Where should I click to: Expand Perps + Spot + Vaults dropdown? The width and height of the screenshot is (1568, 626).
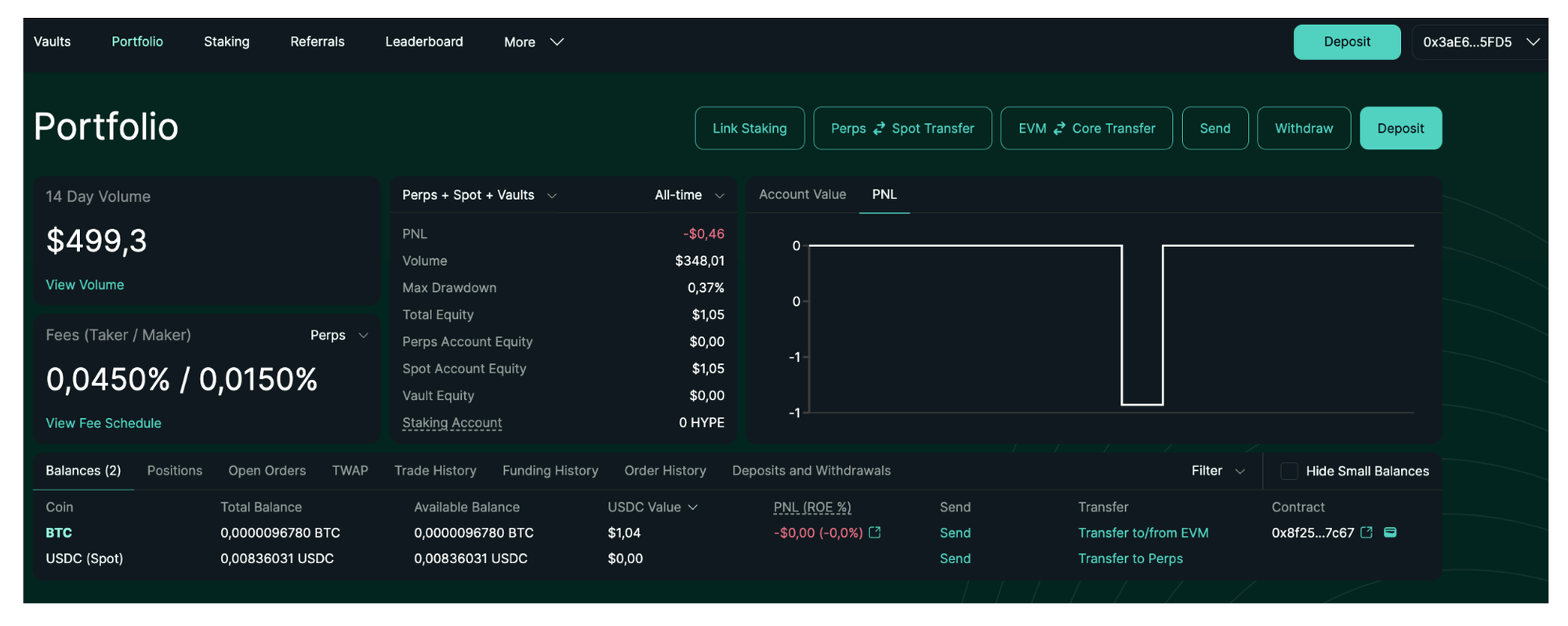pos(552,195)
